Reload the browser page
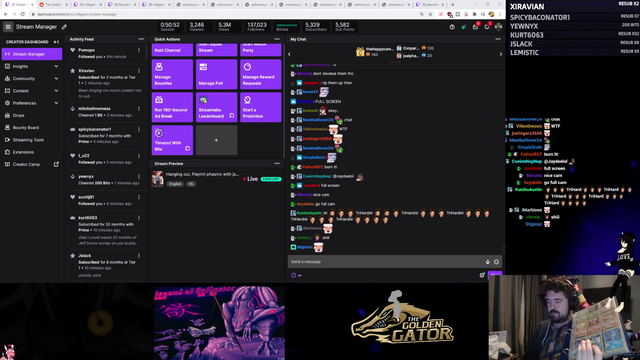 [x=22, y=14]
